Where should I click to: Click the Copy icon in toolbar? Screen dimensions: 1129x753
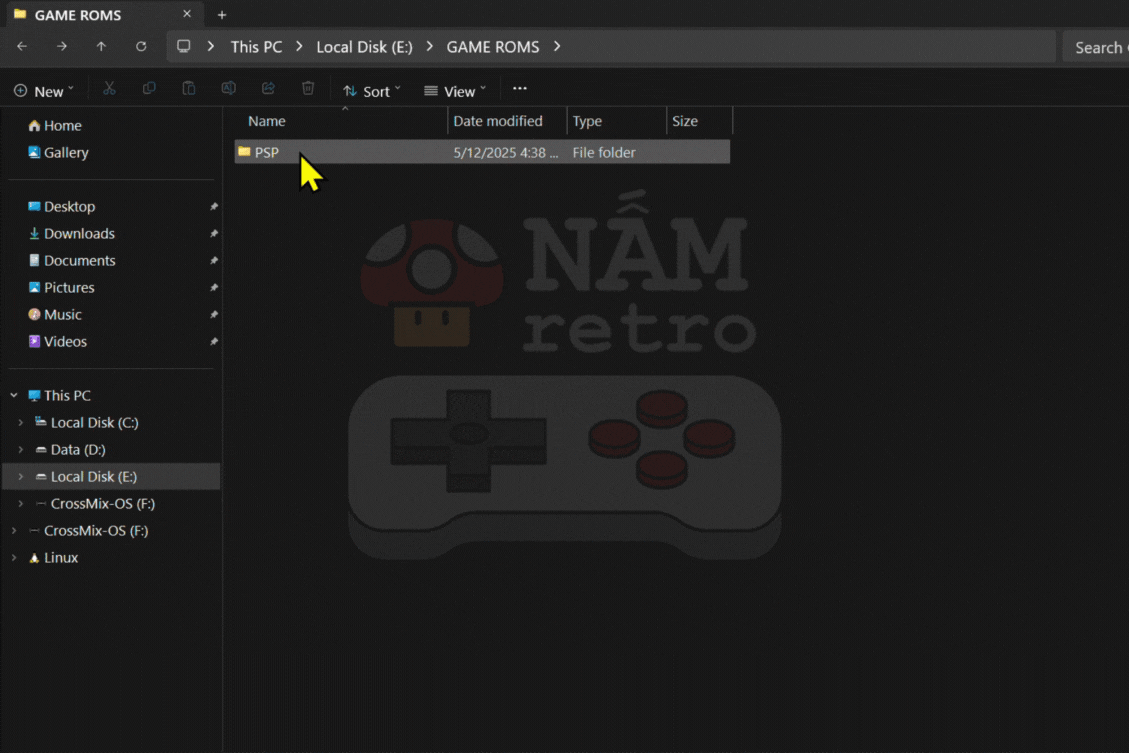(x=149, y=89)
